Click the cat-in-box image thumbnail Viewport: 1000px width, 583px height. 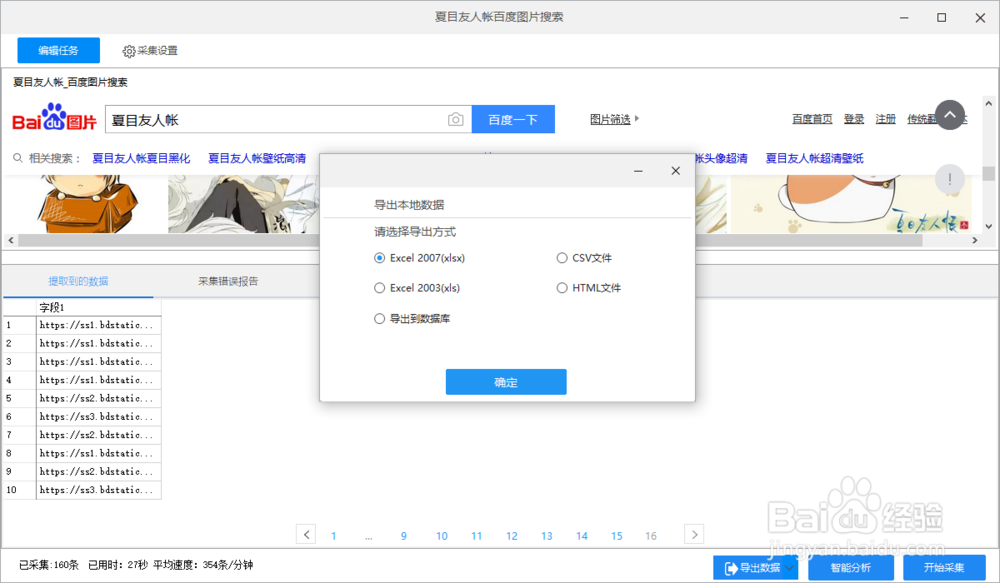[x=87, y=204]
